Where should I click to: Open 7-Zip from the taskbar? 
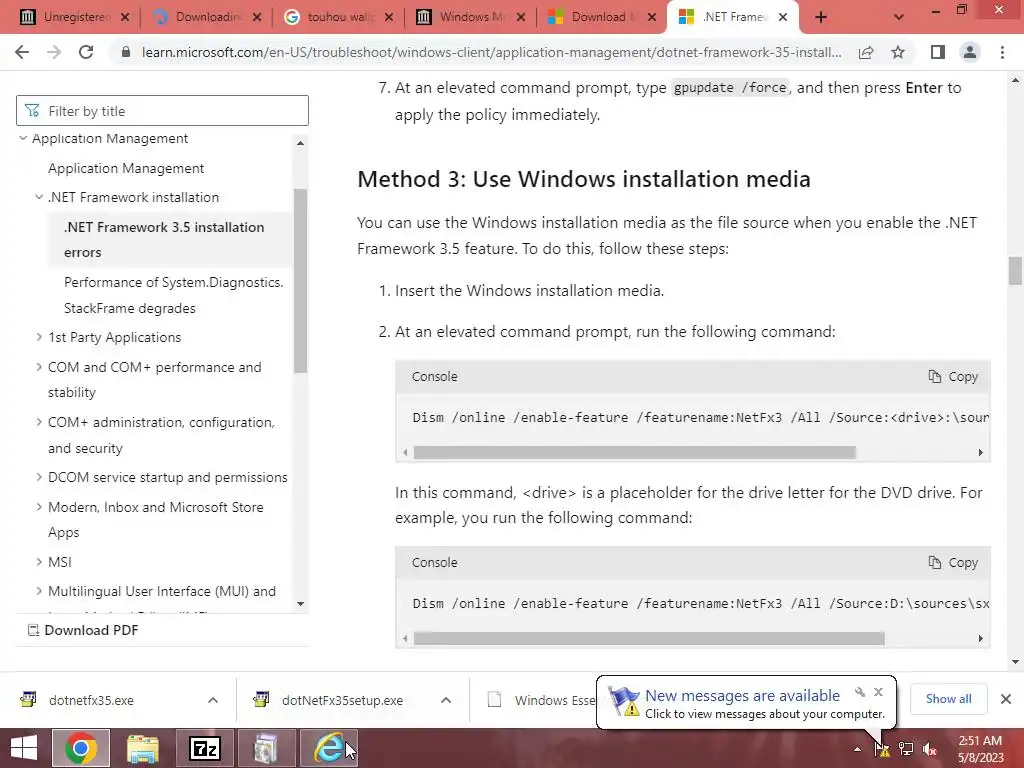point(204,748)
